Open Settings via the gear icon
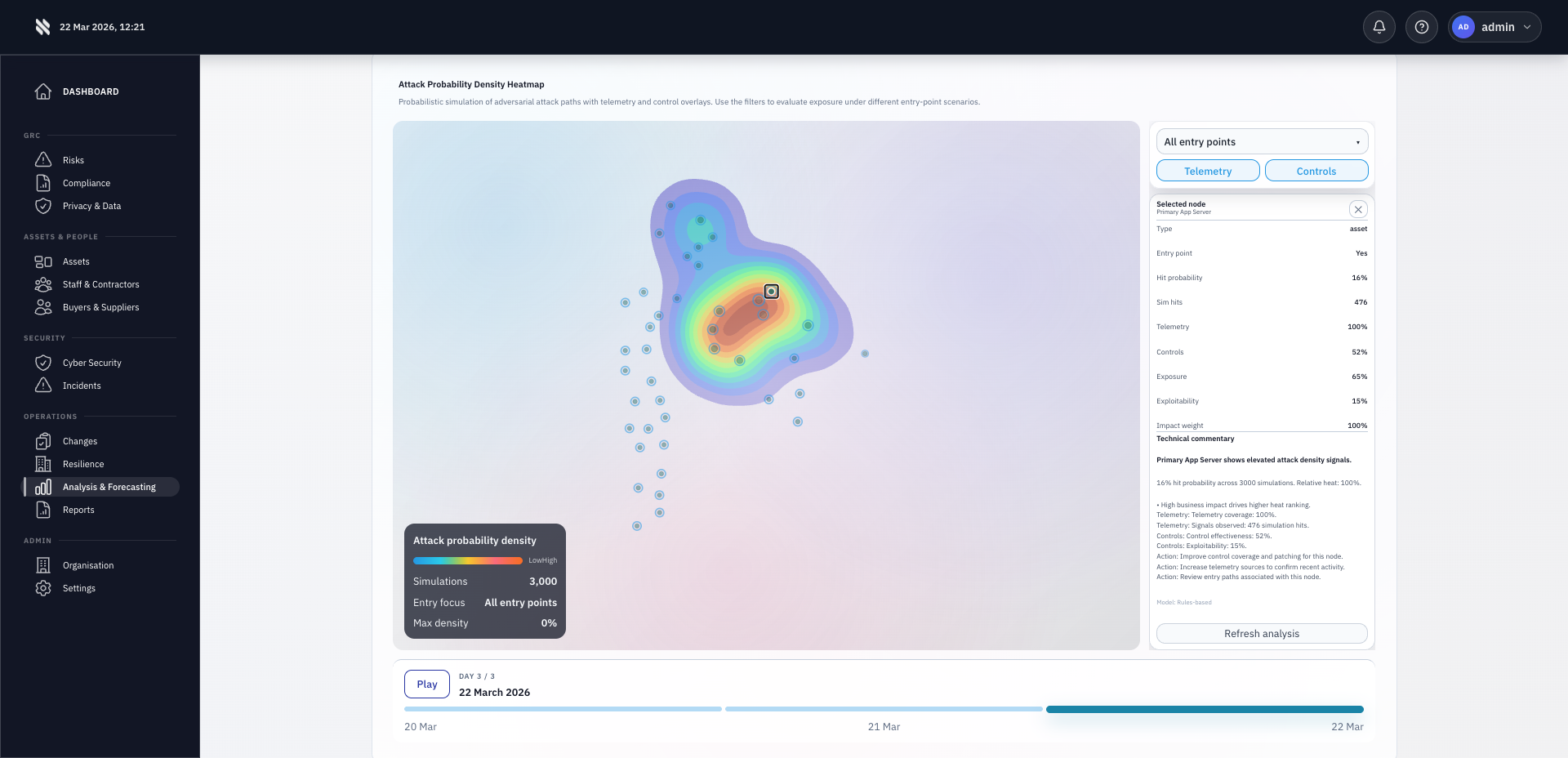 coord(44,588)
